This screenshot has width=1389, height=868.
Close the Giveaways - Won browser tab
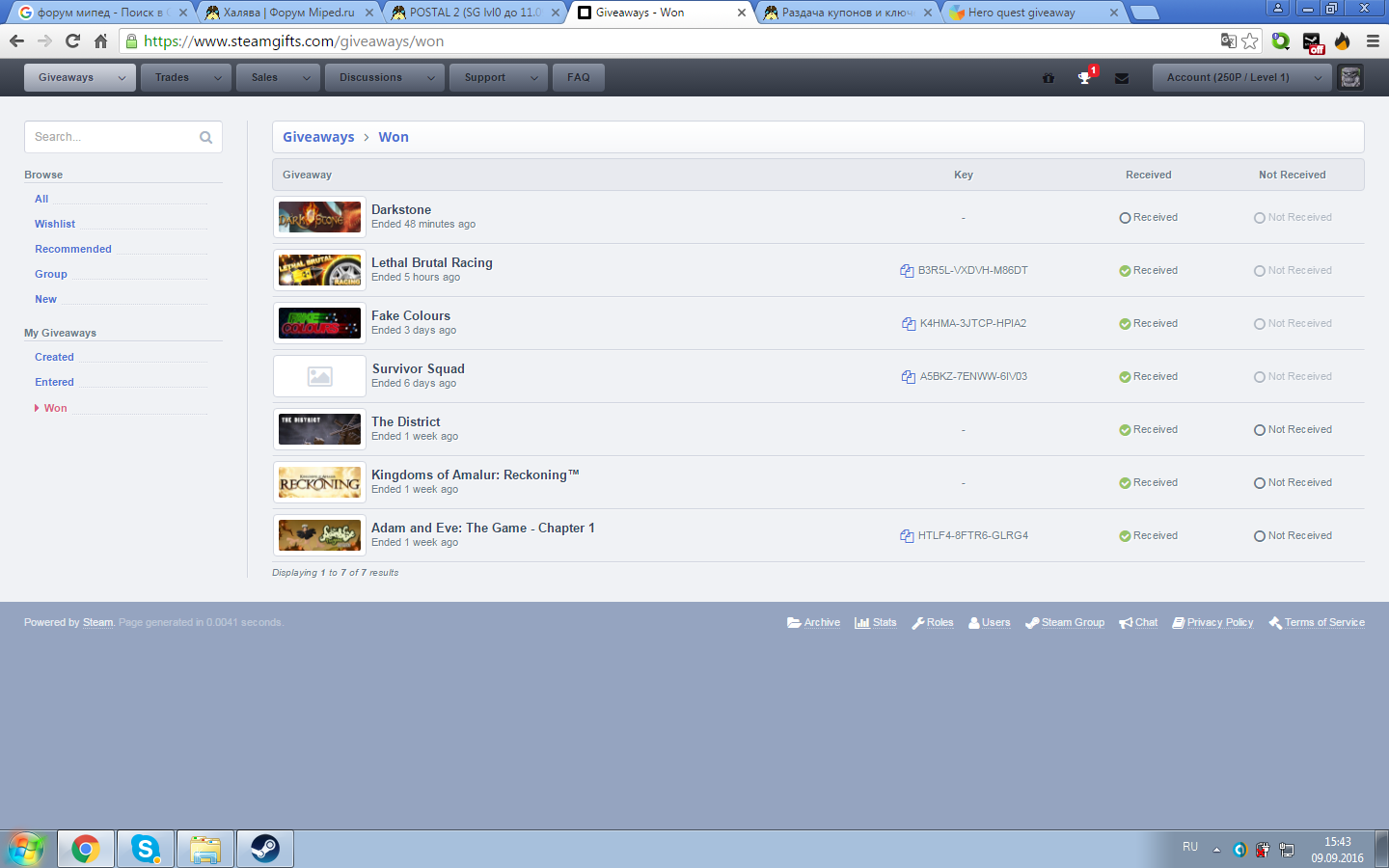pos(742,13)
